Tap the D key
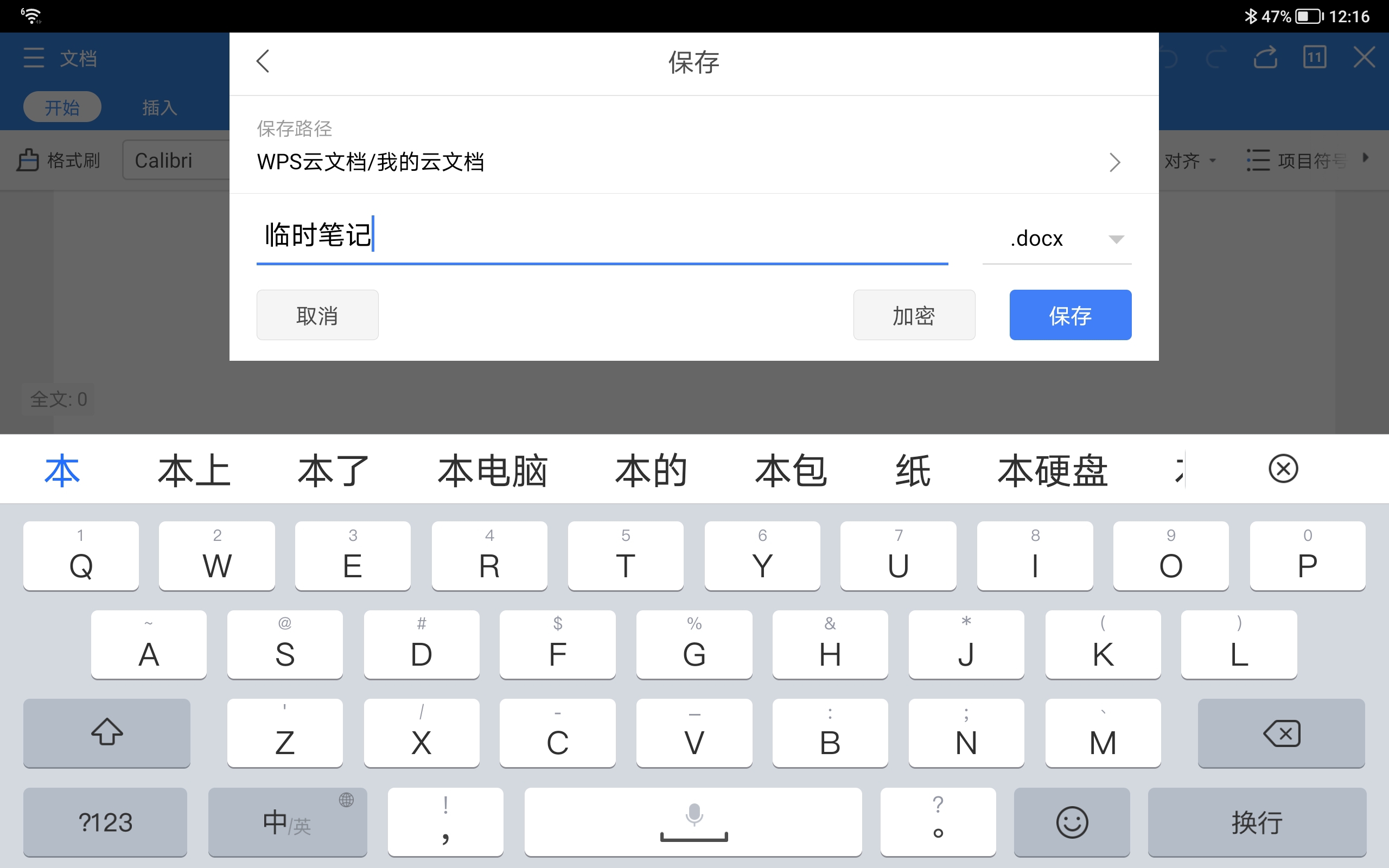Image resolution: width=1389 pixels, height=868 pixels. click(x=421, y=643)
